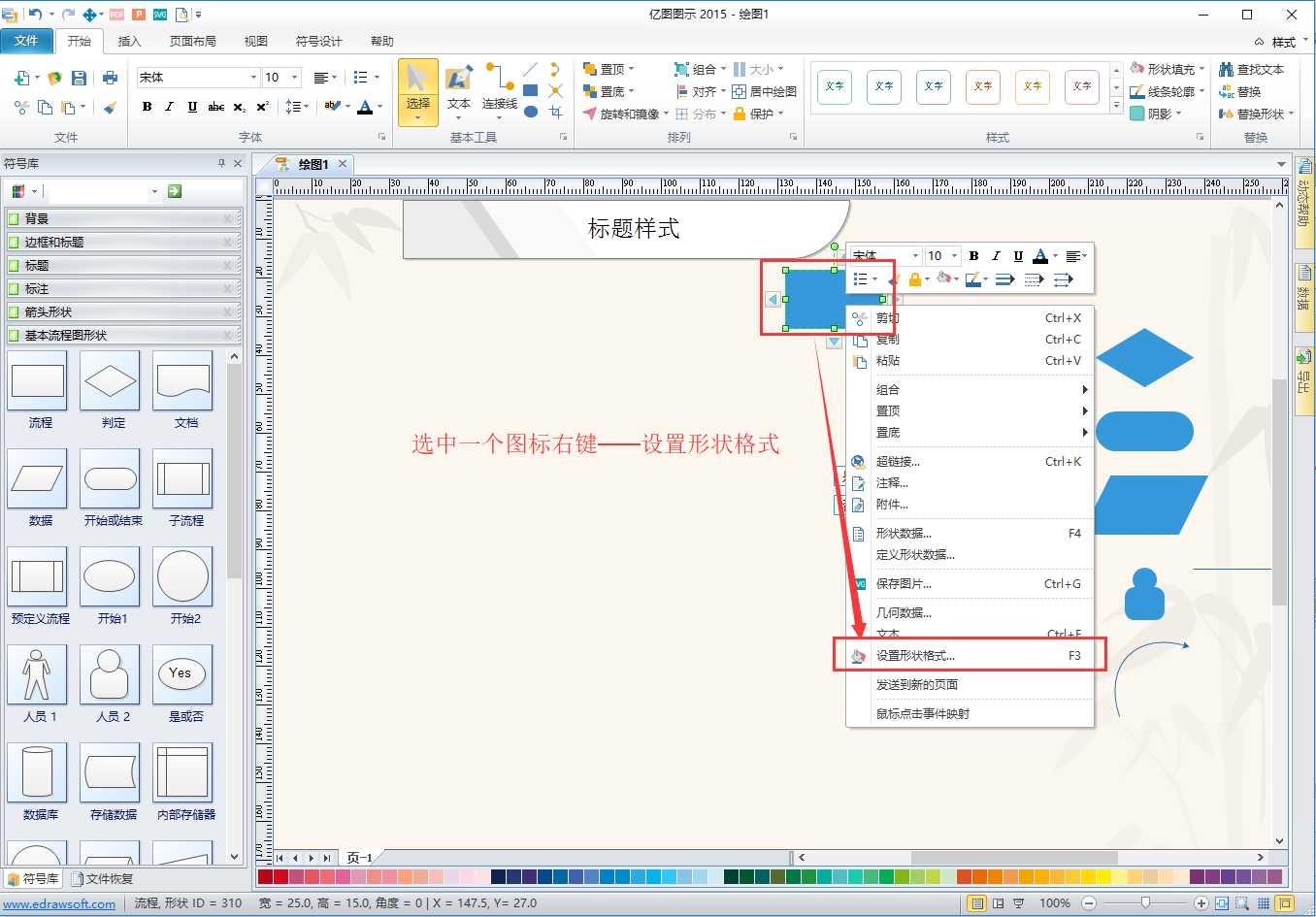
Task: Choose 超链接... in the context menu
Action: point(971,462)
